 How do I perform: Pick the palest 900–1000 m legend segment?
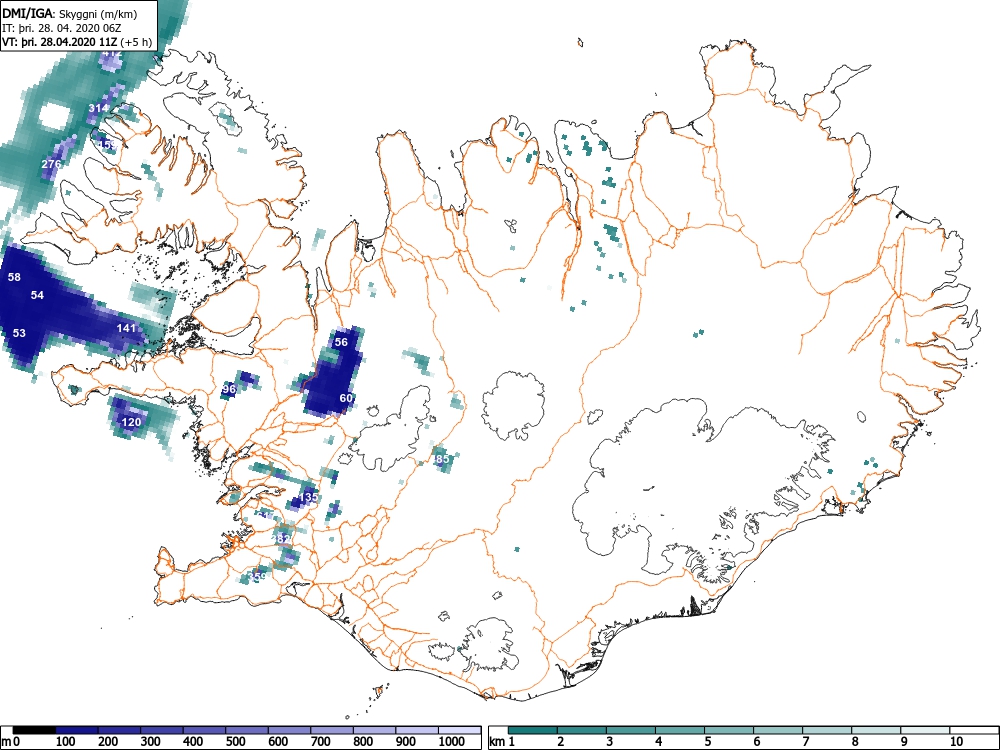[417, 730]
